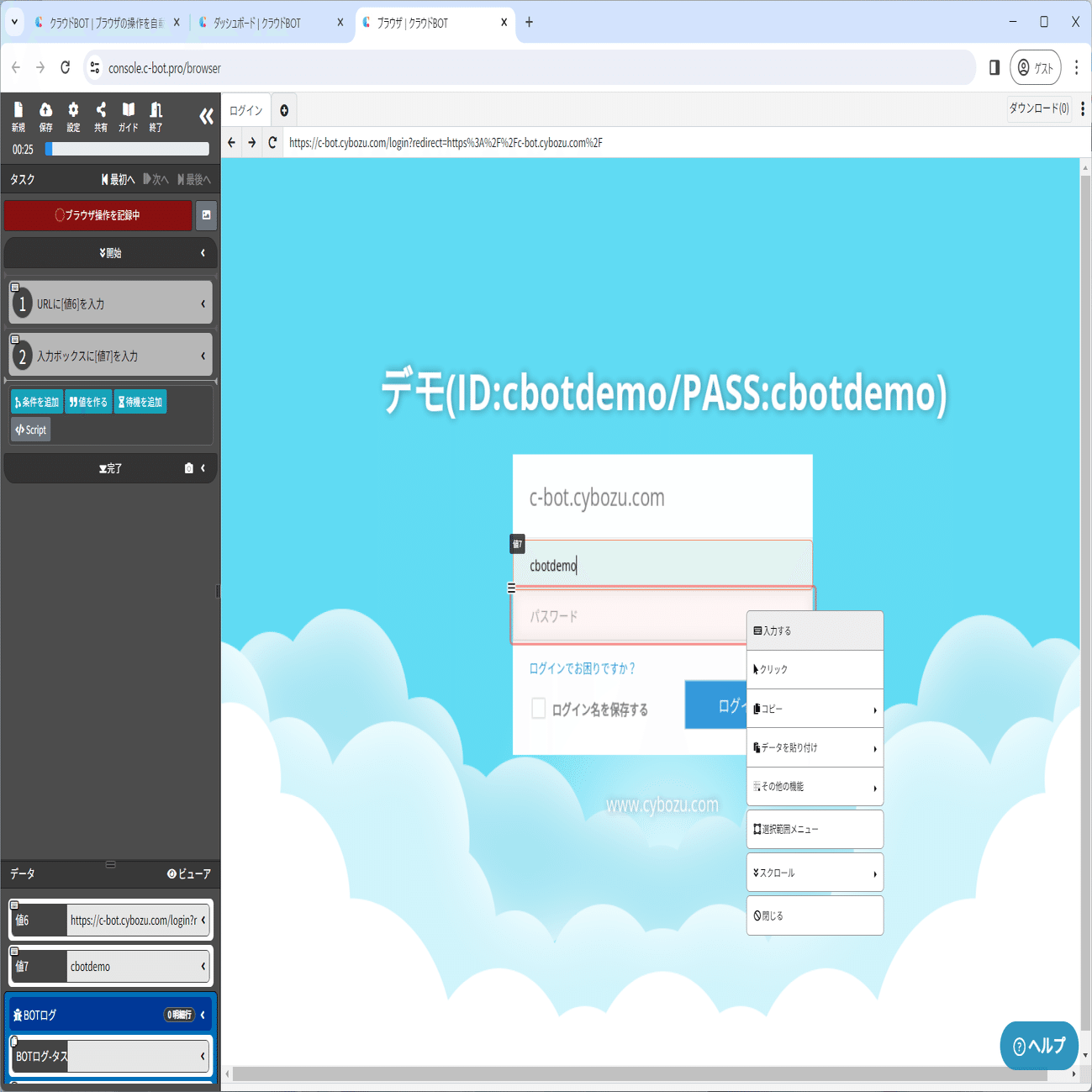The width and height of the screenshot is (1092, 1092).
Task: Click the recording progress bar at 00:25
Action: pos(126,149)
